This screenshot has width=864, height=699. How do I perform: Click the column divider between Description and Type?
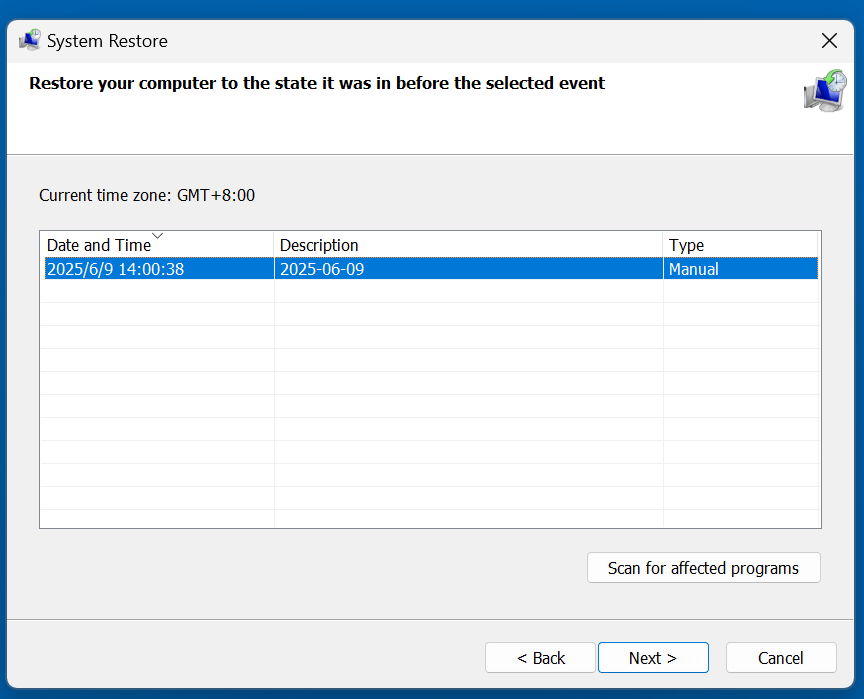coord(663,245)
